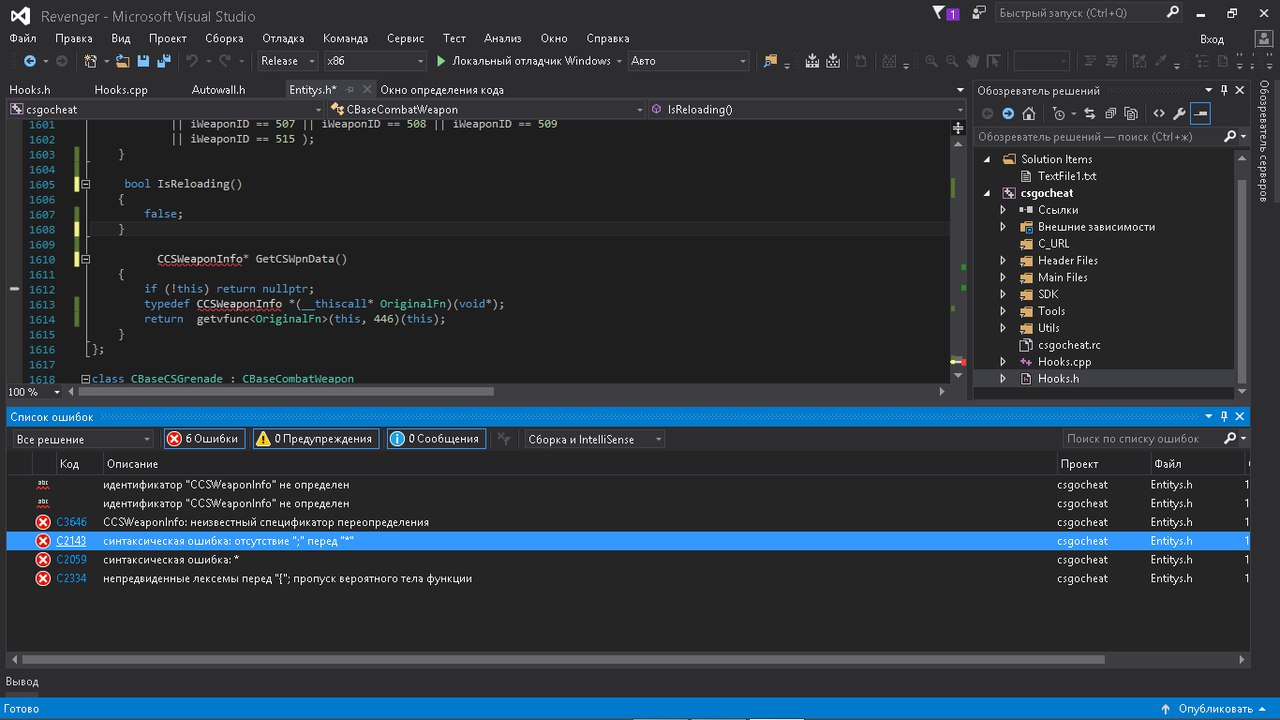
Task: Click the notifications flag icon
Action: [x=939, y=14]
